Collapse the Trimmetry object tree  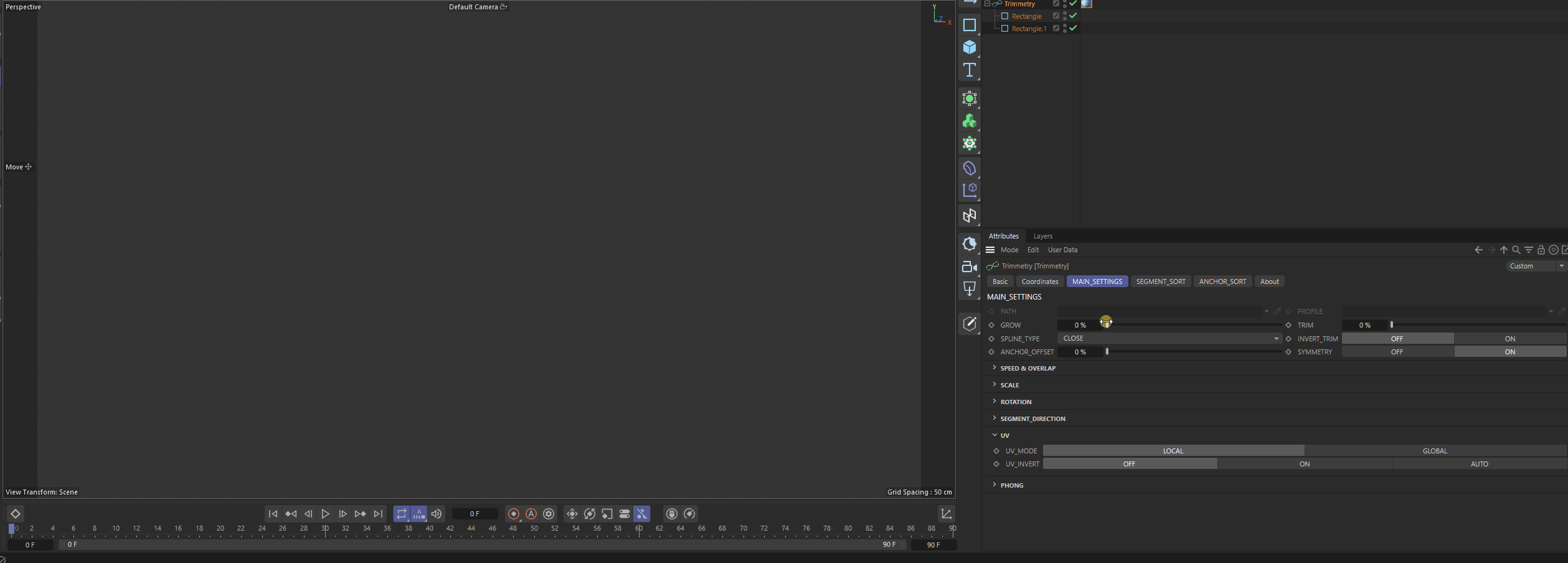[x=987, y=4]
